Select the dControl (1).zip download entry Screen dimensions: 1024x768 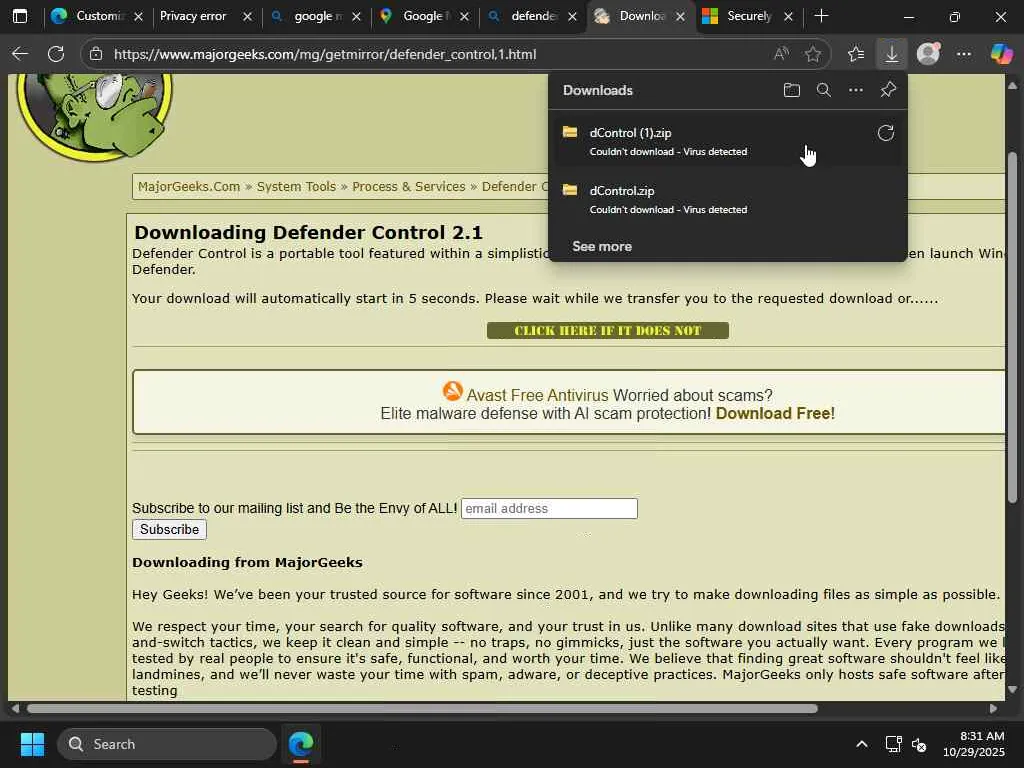(728, 141)
